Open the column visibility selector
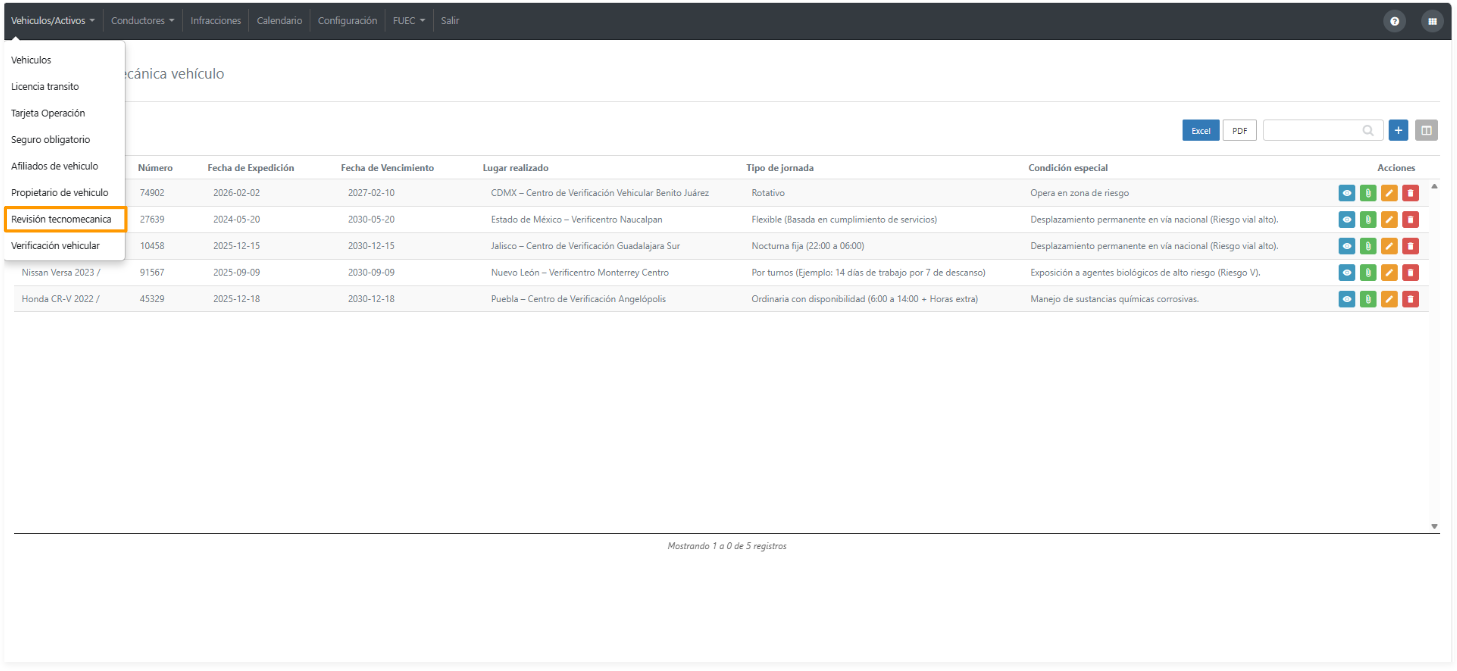The width and height of the screenshot is (1457, 671). click(x=1427, y=130)
